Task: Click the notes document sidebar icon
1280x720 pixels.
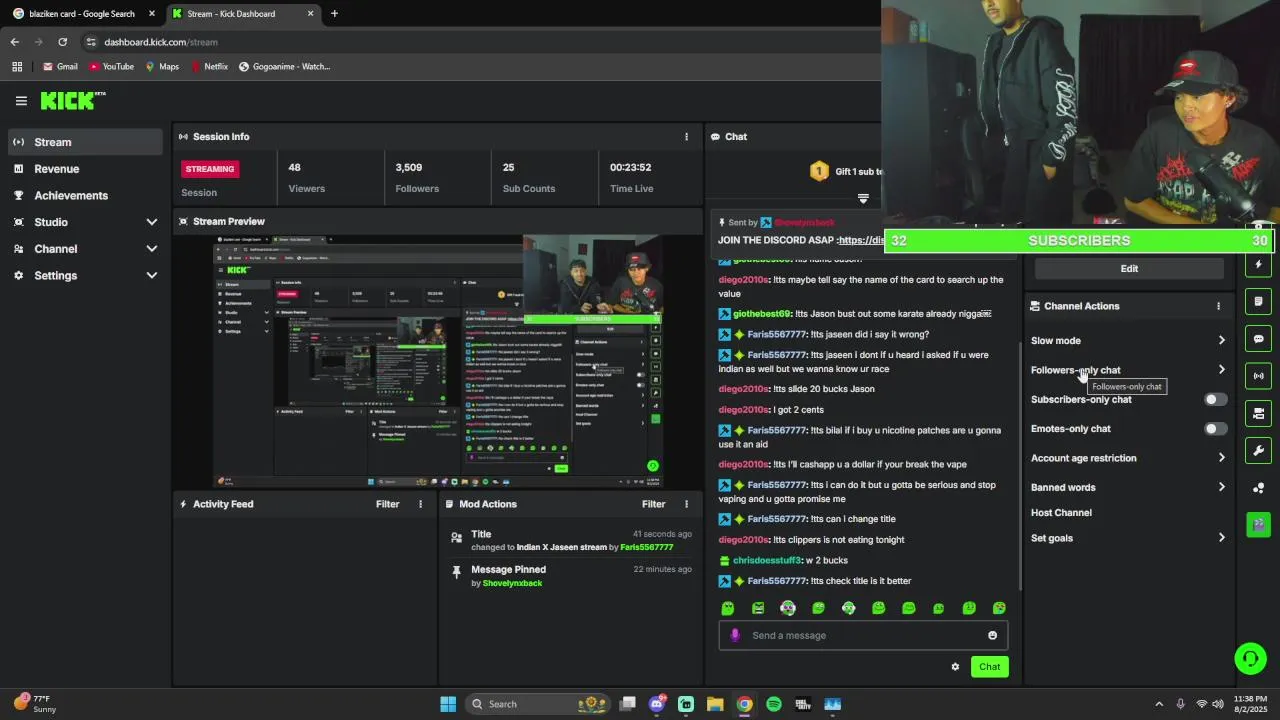Action: 1258,301
